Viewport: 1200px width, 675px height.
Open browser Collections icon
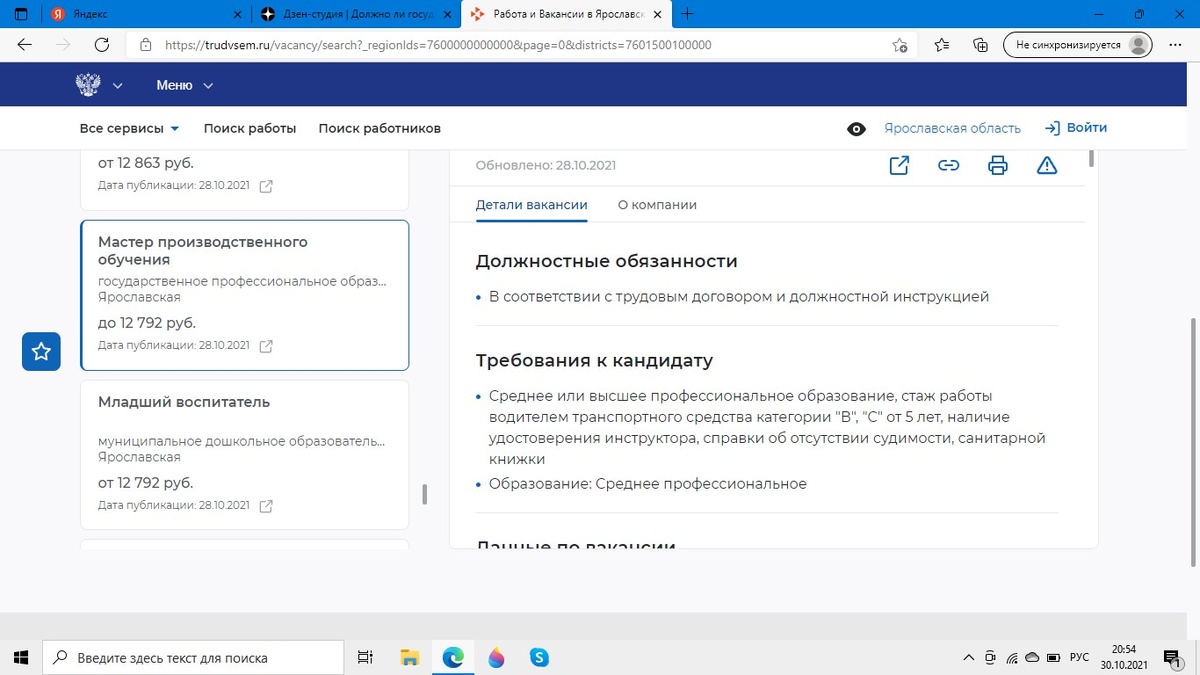981,45
